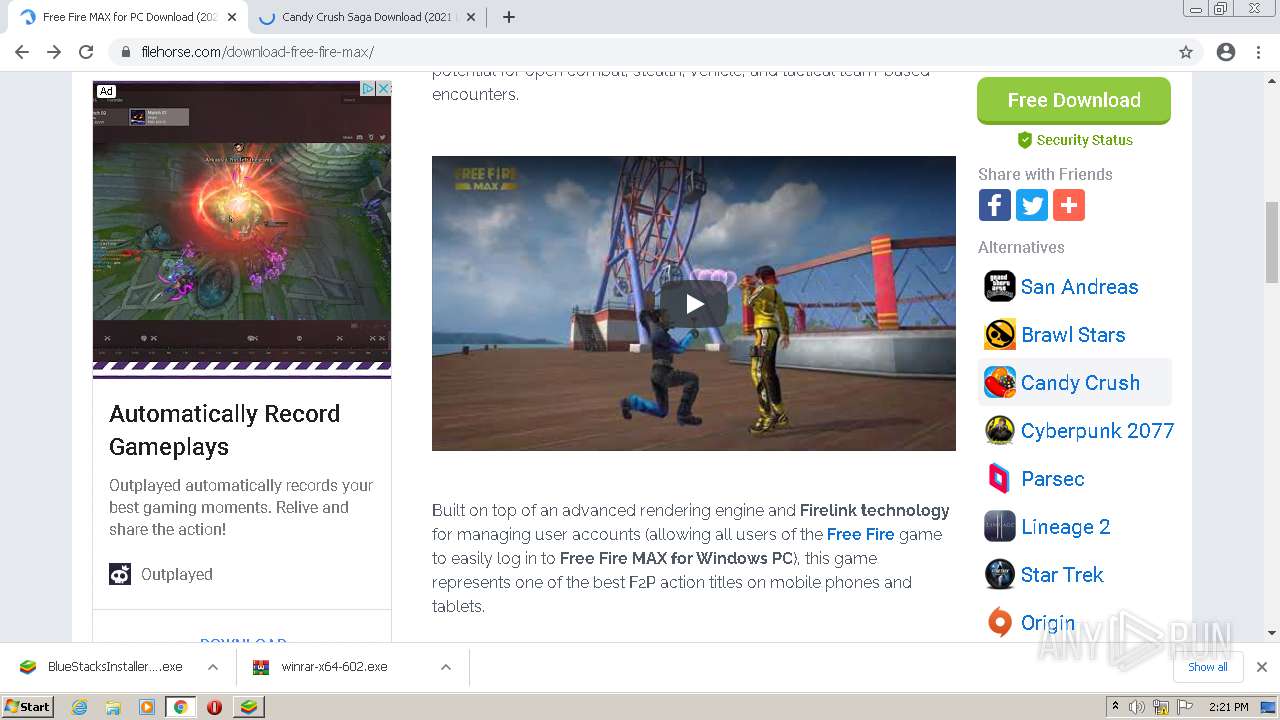The height and width of the screenshot is (720, 1280).
Task: Open the Parsec app icon
Action: point(1000,479)
